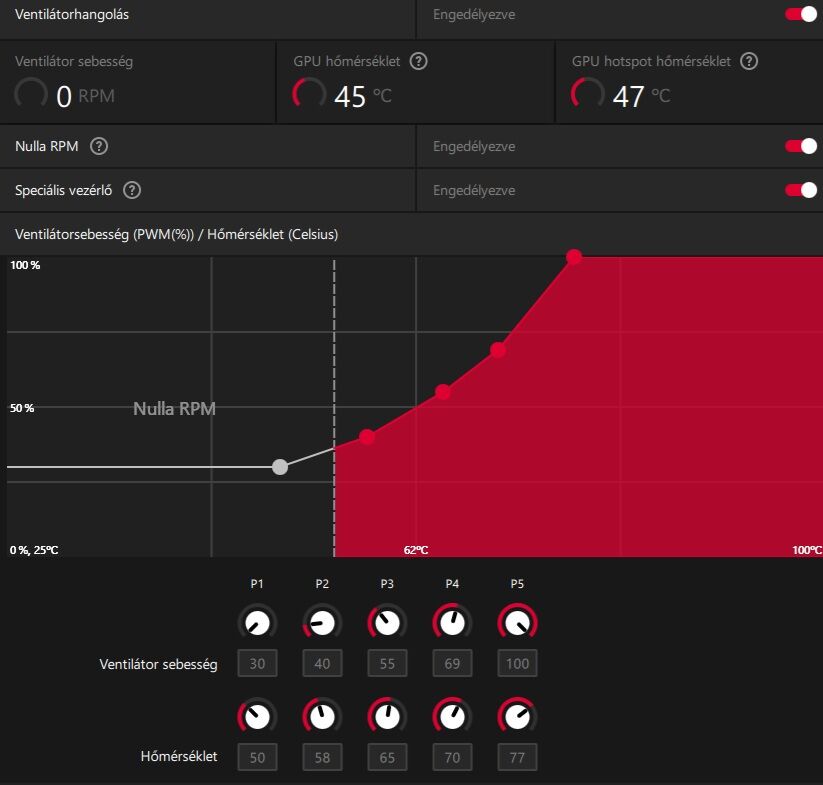823x785 pixels.
Task: Disable the Ventilátorhangolás toggle
Action: click(801, 14)
